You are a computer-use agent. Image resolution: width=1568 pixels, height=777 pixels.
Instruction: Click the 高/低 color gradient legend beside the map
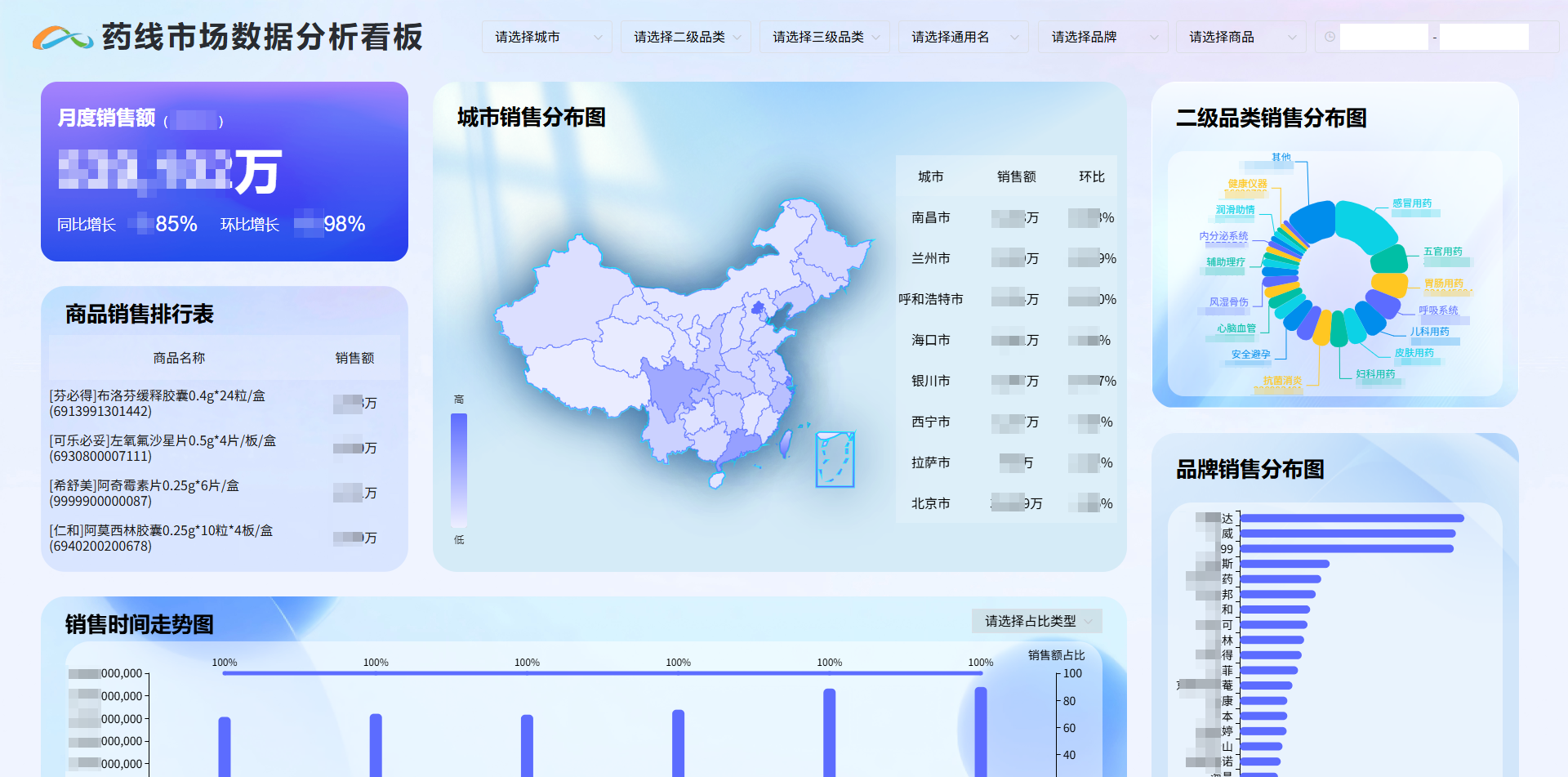[459, 468]
